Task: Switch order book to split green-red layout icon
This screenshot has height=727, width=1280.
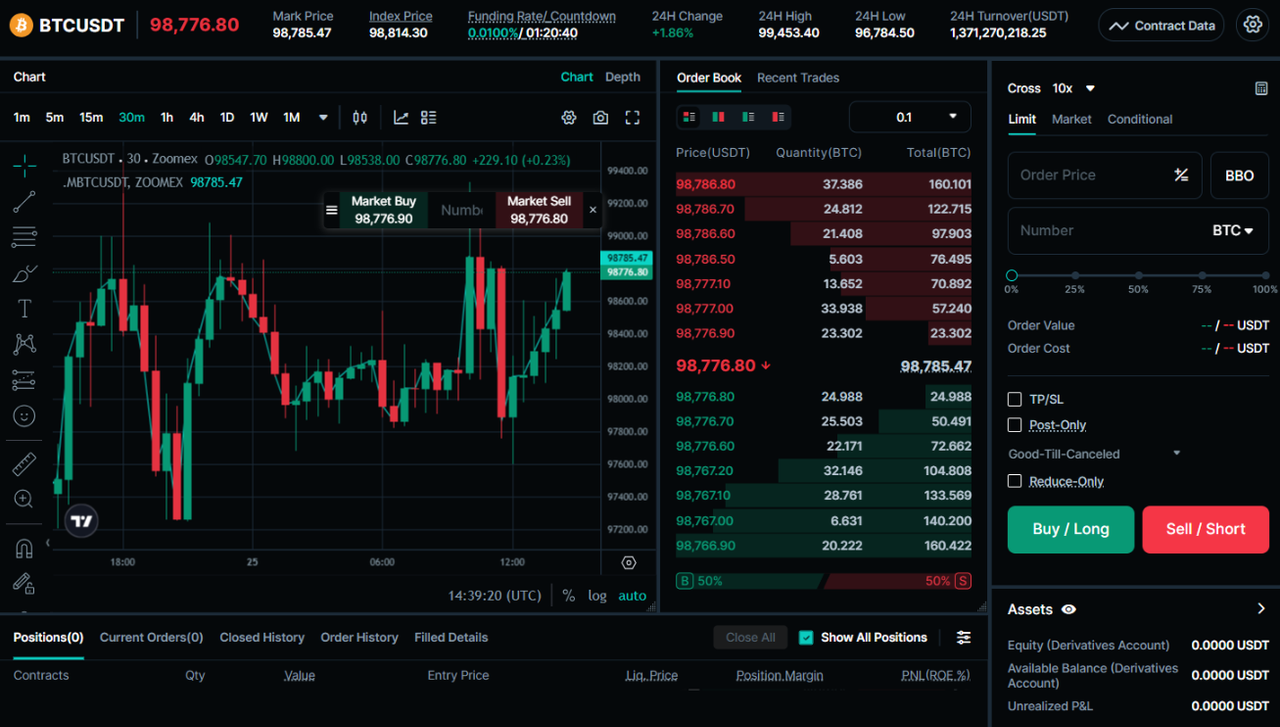Action: [718, 117]
